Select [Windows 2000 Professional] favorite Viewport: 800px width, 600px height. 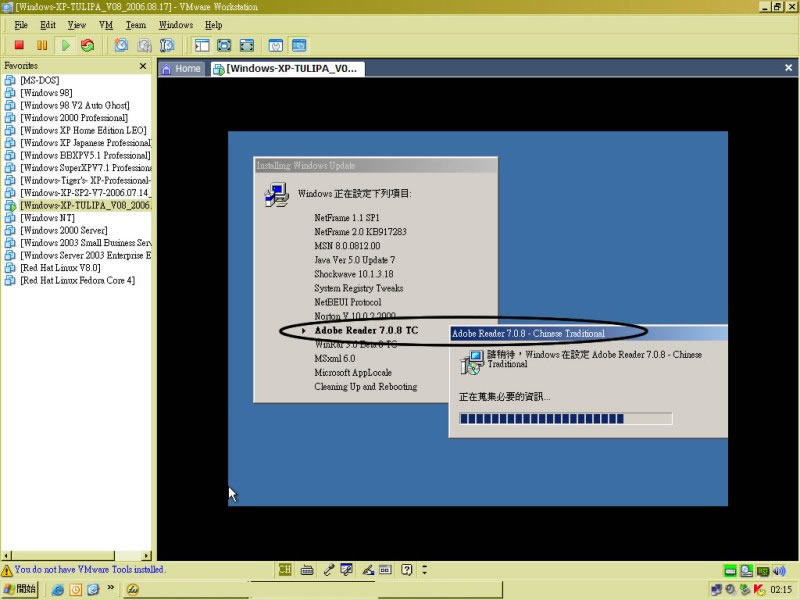click(74, 118)
